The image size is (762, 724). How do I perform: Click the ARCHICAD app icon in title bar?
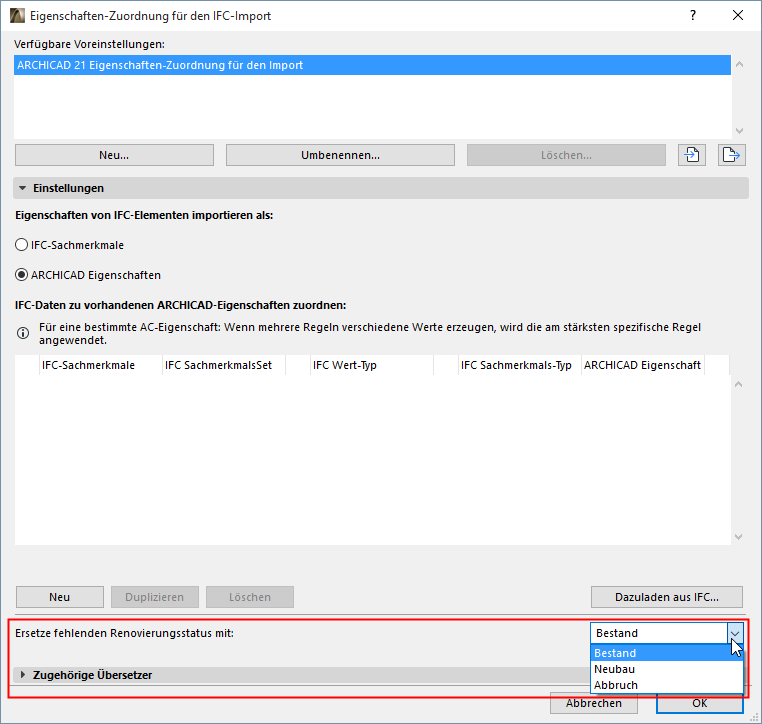click(17, 16)
